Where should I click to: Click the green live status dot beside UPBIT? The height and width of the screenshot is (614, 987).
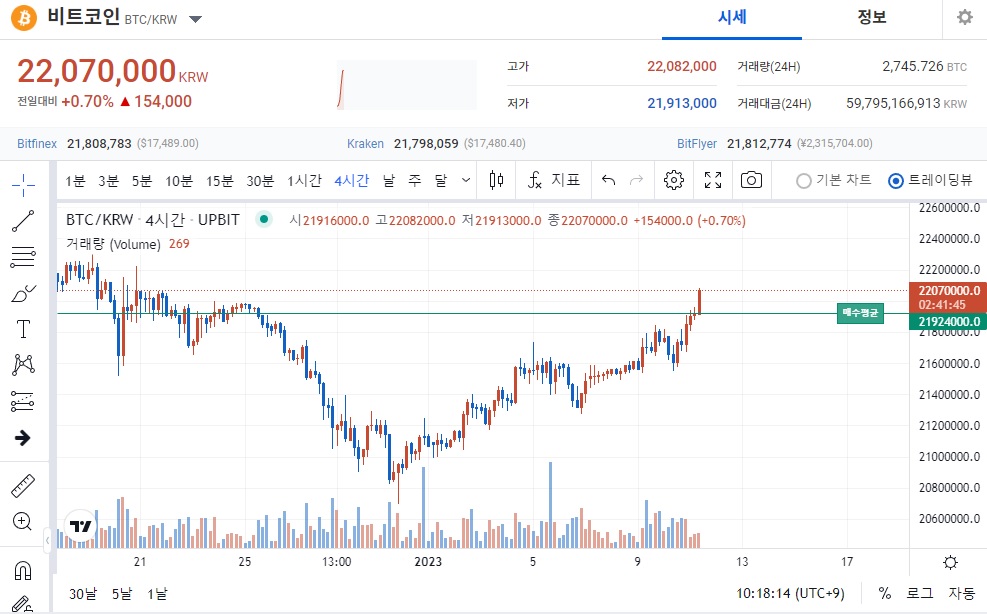(x=264, y=220)
